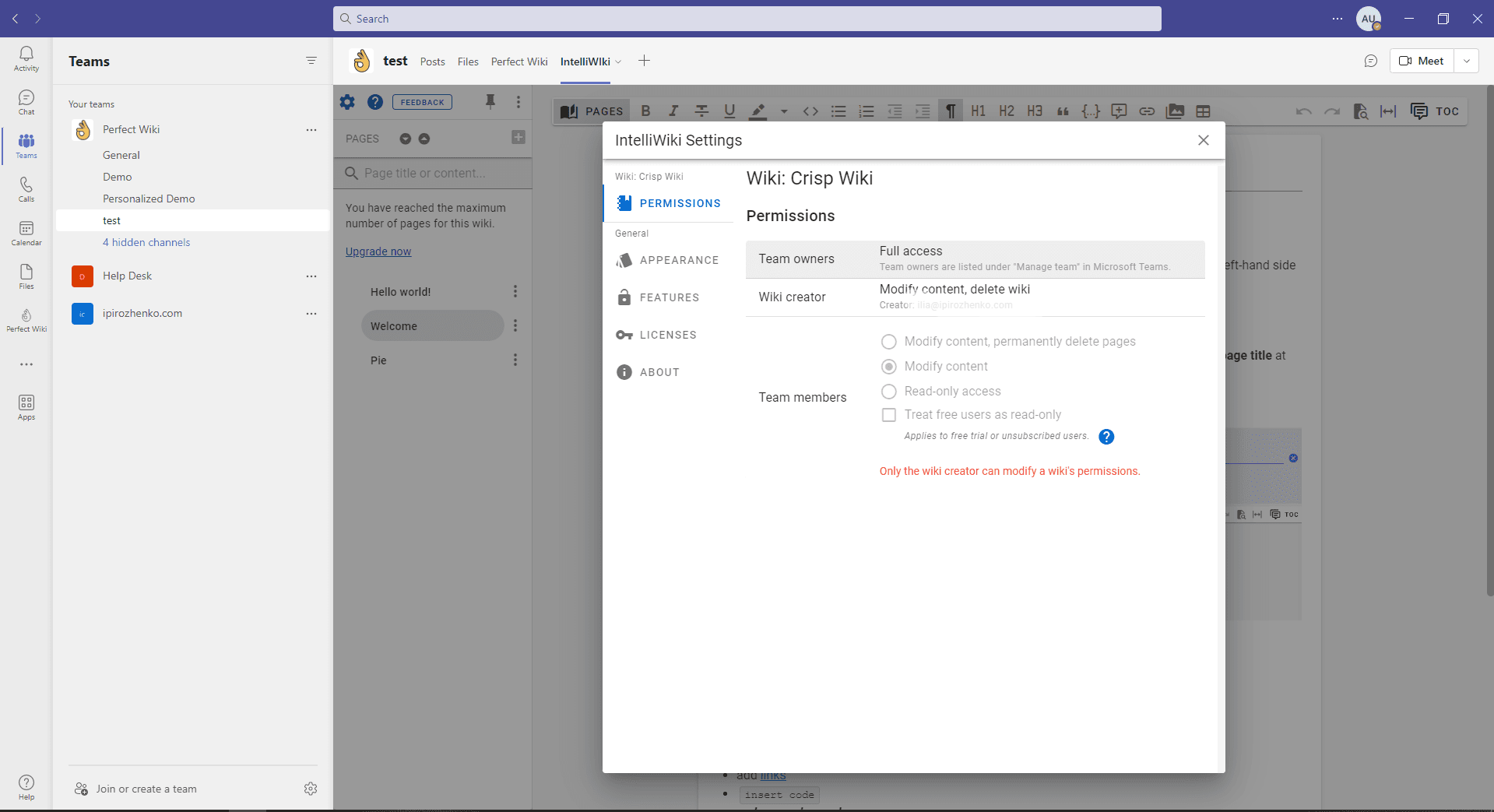The height and width of the screenshot is (812, 1494).
Task: Collapse all pages with up-arrow circle
Action: click(424, 139)
